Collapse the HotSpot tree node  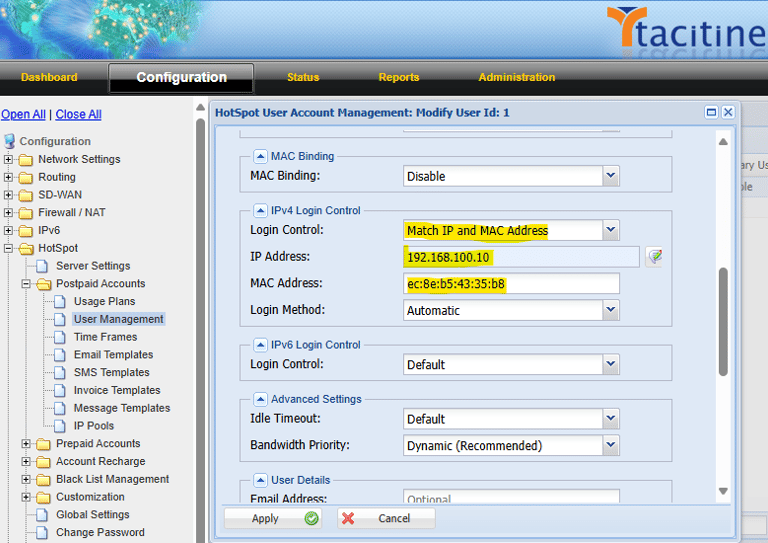pyautogui.click(x=8, y=248)
